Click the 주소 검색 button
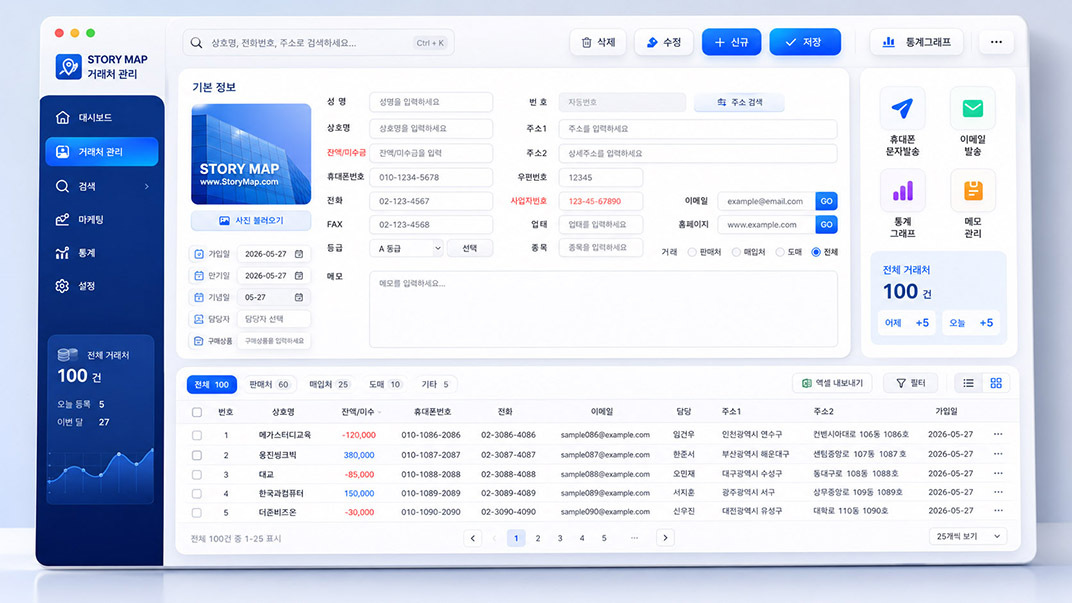Viewport: 1072px width, 603px height. (x=739, y=103)
